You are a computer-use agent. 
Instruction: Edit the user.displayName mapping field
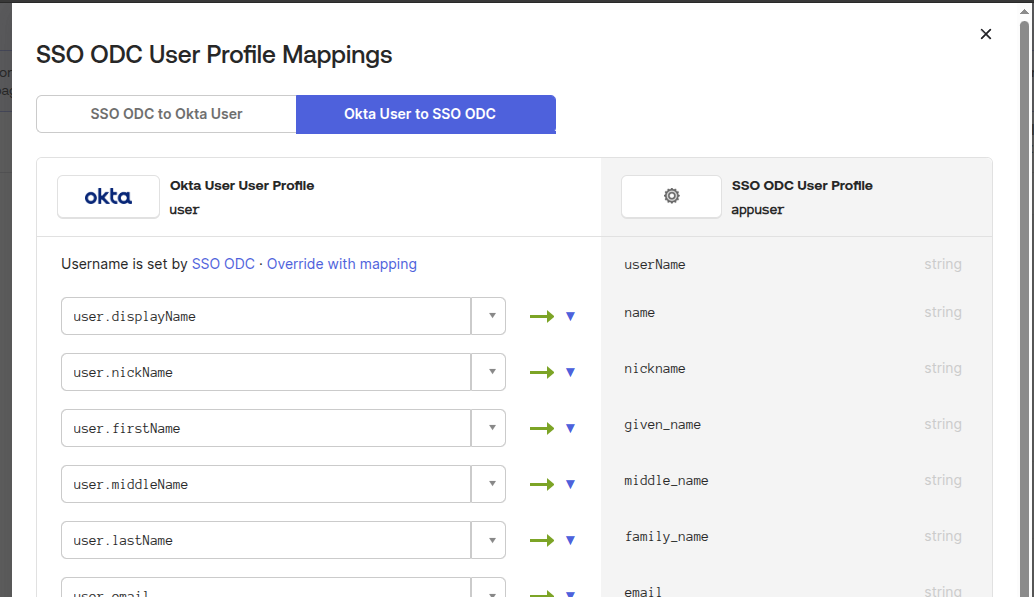click(x=266, y=316)
